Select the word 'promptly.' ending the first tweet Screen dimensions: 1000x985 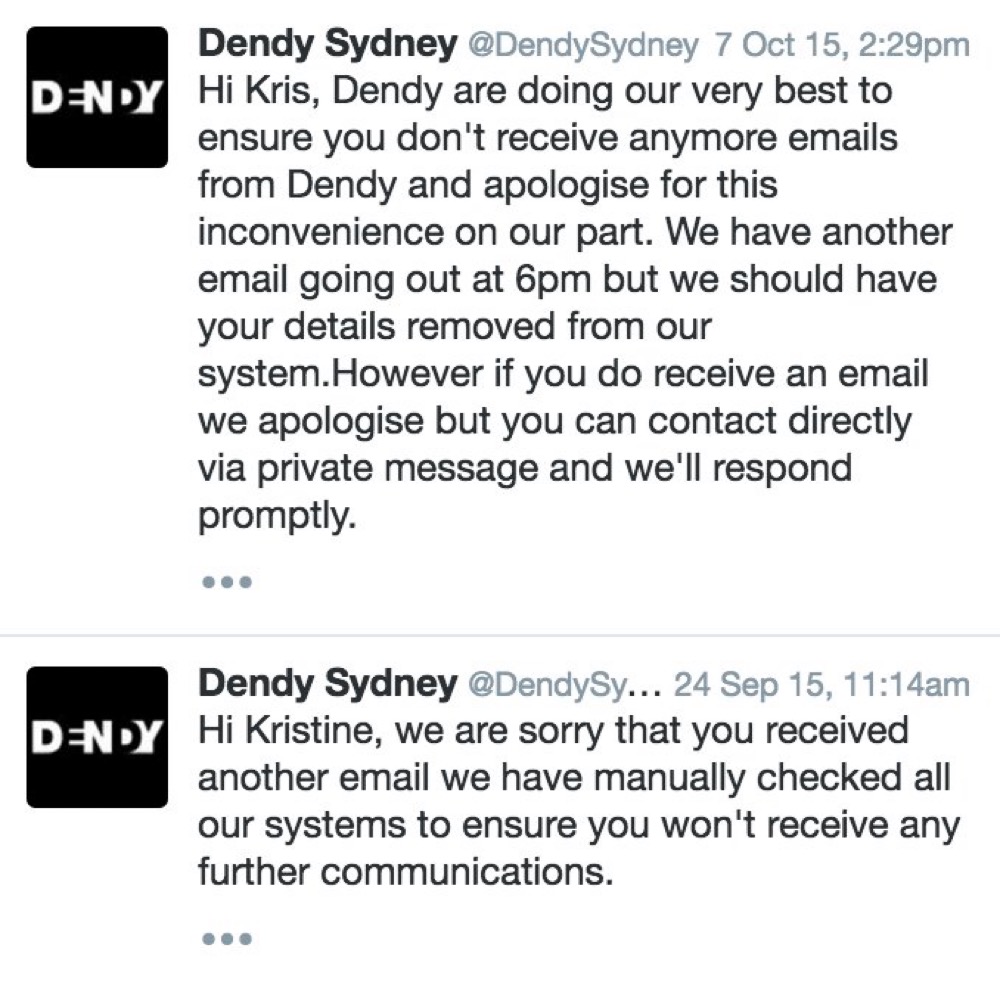point(277,516)
